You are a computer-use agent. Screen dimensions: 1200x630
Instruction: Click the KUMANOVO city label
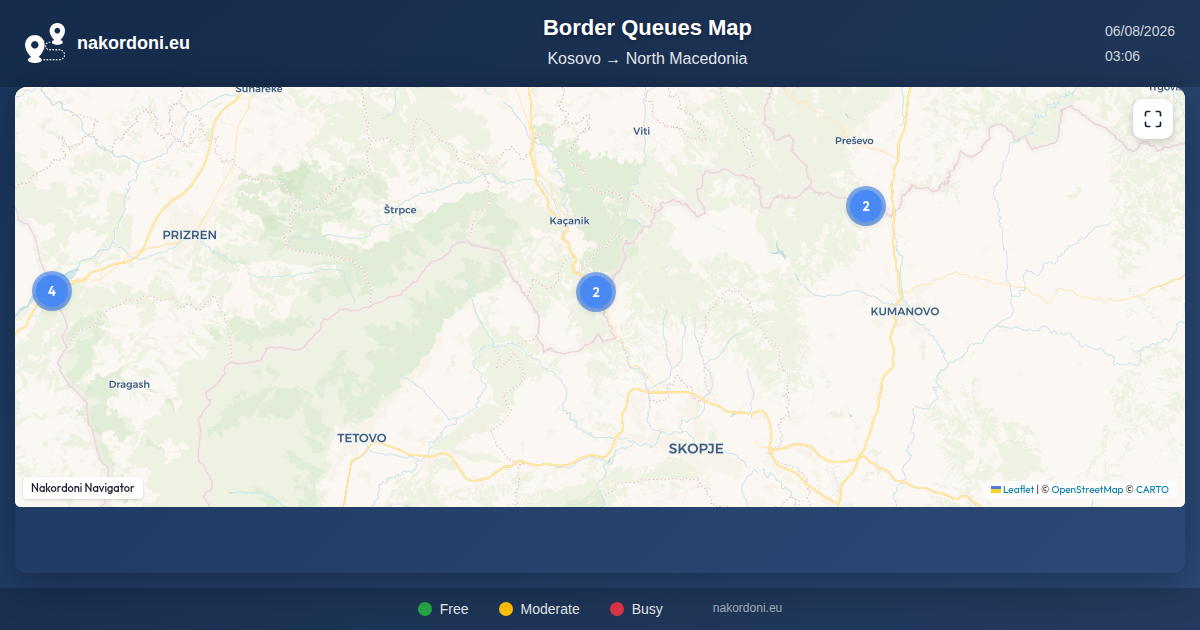(x=905, y=312)
